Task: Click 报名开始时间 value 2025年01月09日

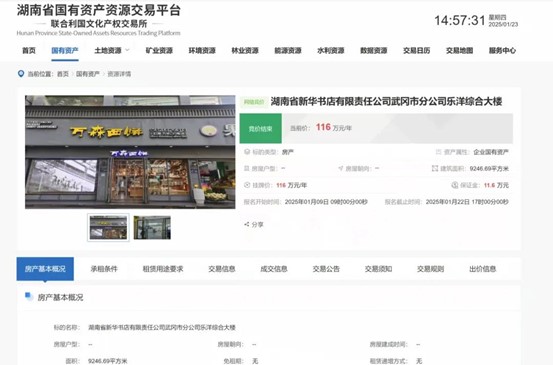Action: pos(326,202)
